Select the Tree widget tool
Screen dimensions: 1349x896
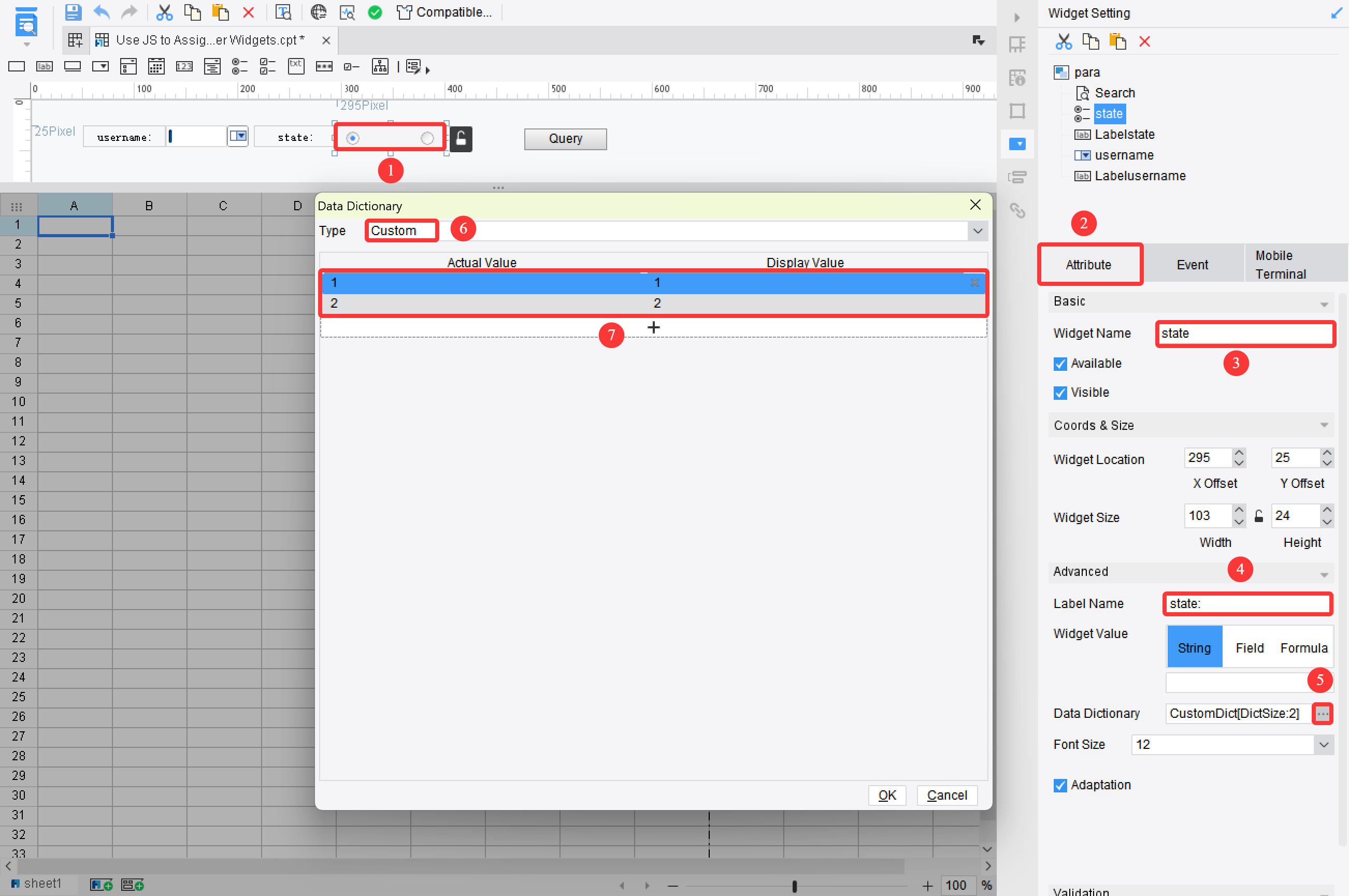point(380,66)
